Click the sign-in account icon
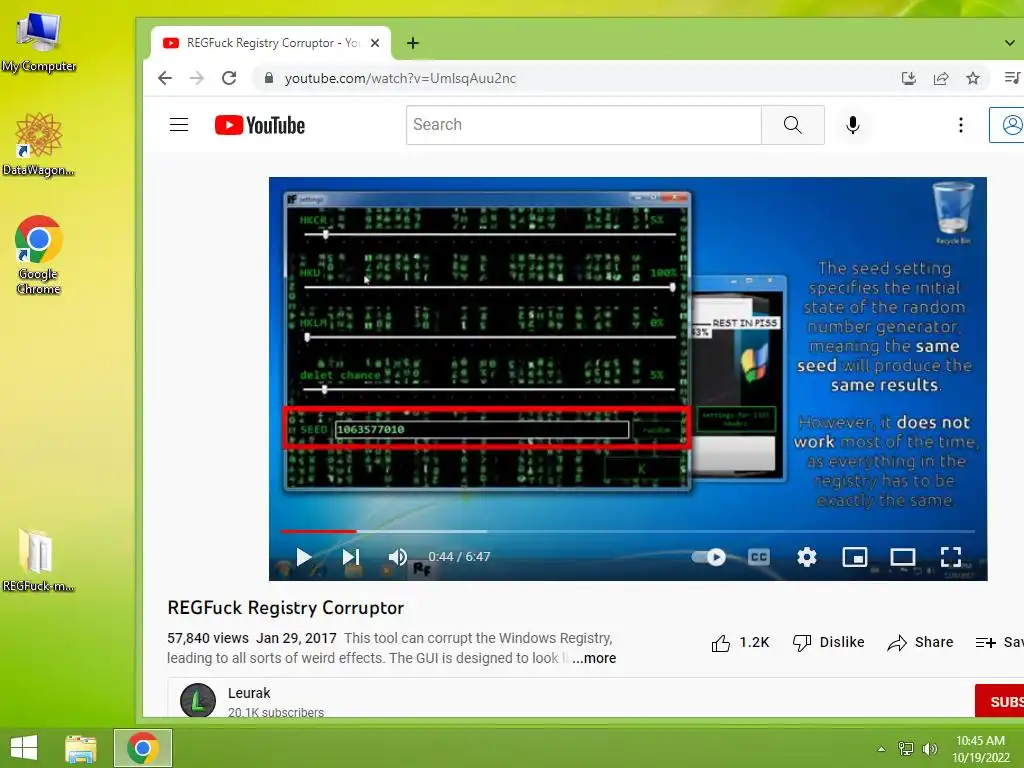Screen dimensions: 1024x768 (x=1007, y=125)
